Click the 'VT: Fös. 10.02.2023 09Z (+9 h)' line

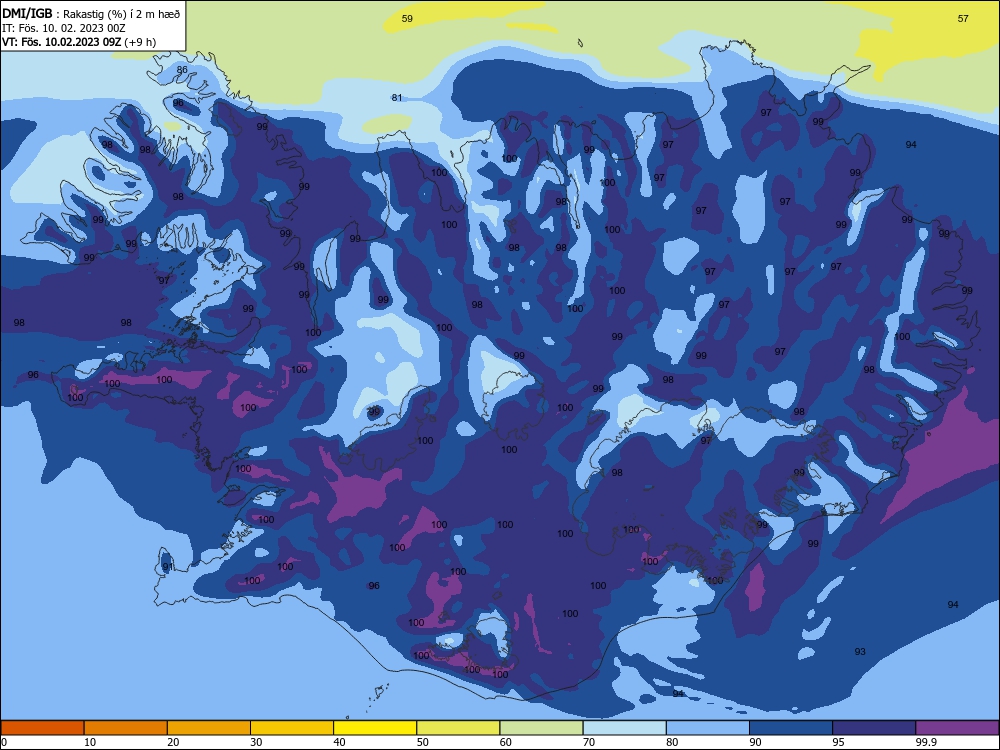pyautogui.click(x=79, y=42)
